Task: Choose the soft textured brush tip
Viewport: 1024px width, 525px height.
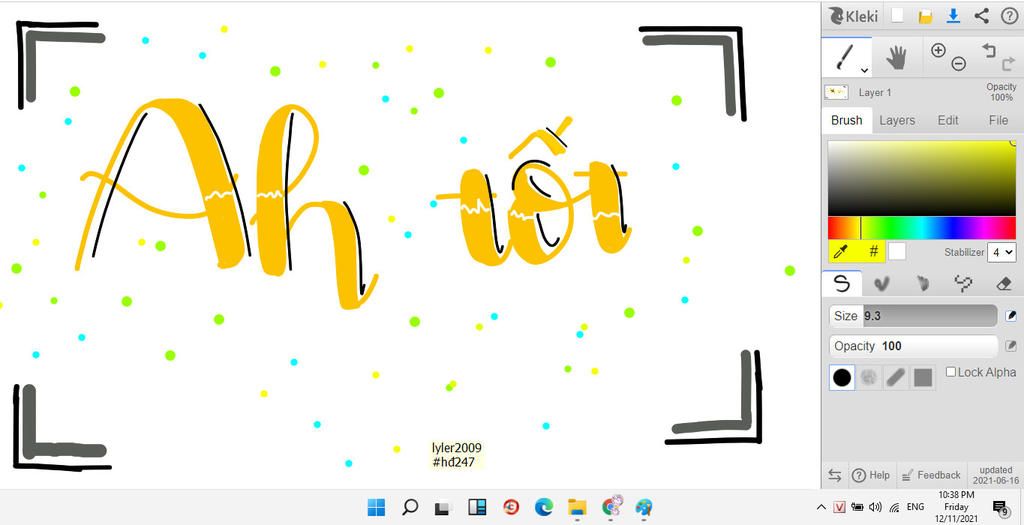Action: 869,377
